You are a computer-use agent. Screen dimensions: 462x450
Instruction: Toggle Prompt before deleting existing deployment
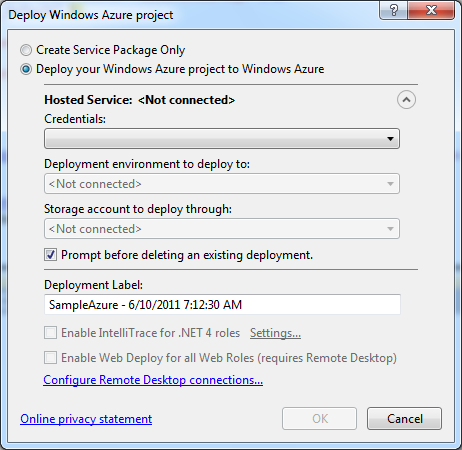click(x=51, y=255)
